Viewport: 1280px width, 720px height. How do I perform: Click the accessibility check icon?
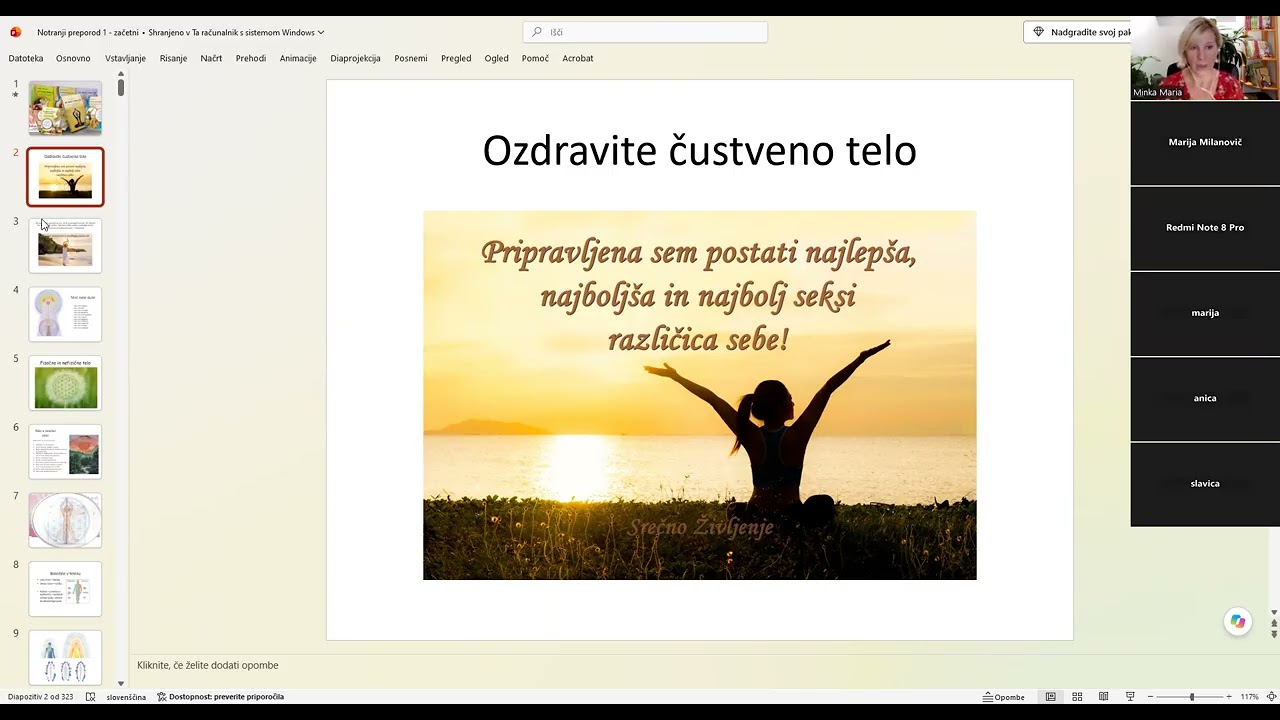162,697
